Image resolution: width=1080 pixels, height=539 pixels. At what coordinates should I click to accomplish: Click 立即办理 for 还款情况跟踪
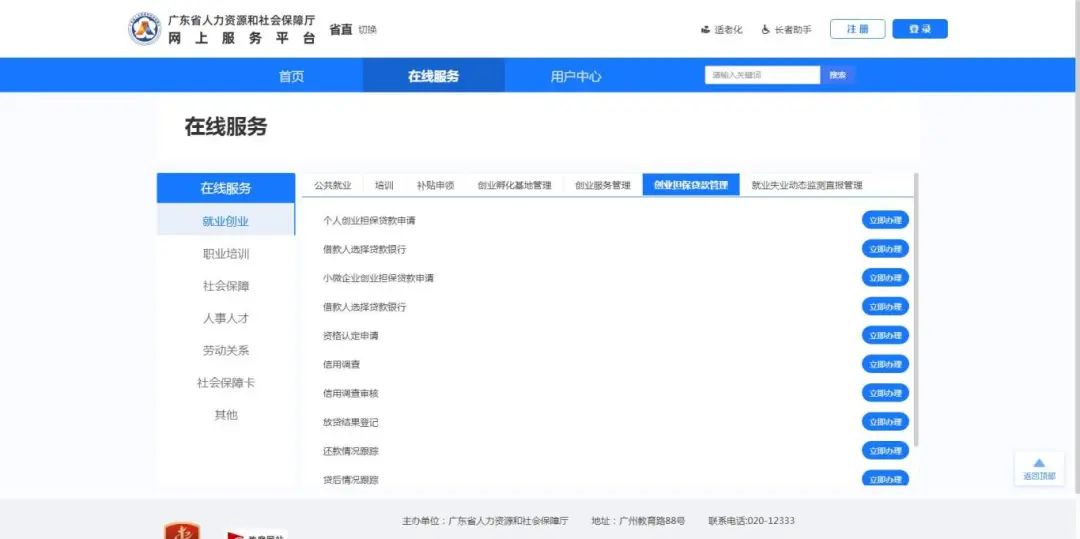point(885,451)
